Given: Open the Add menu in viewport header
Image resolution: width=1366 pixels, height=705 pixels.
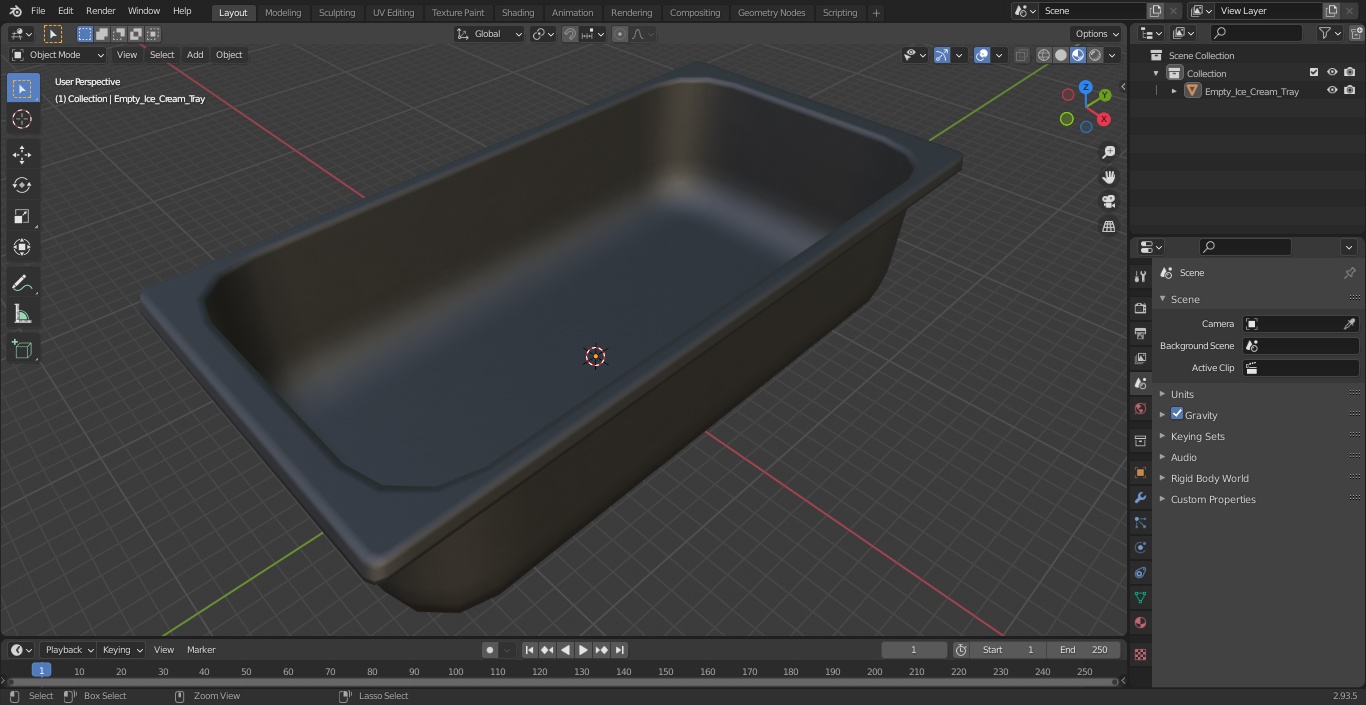Looking at the screenshot, I should pyautogui.click(x=195, y=55).
